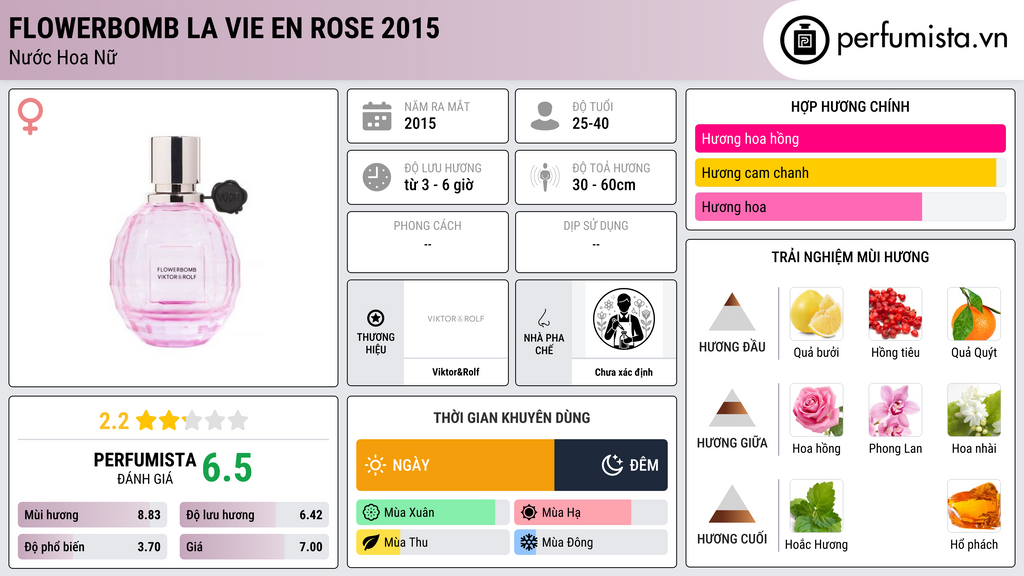Open the perfumista.vn site name link
The image size is (1024, 576).
922,38
